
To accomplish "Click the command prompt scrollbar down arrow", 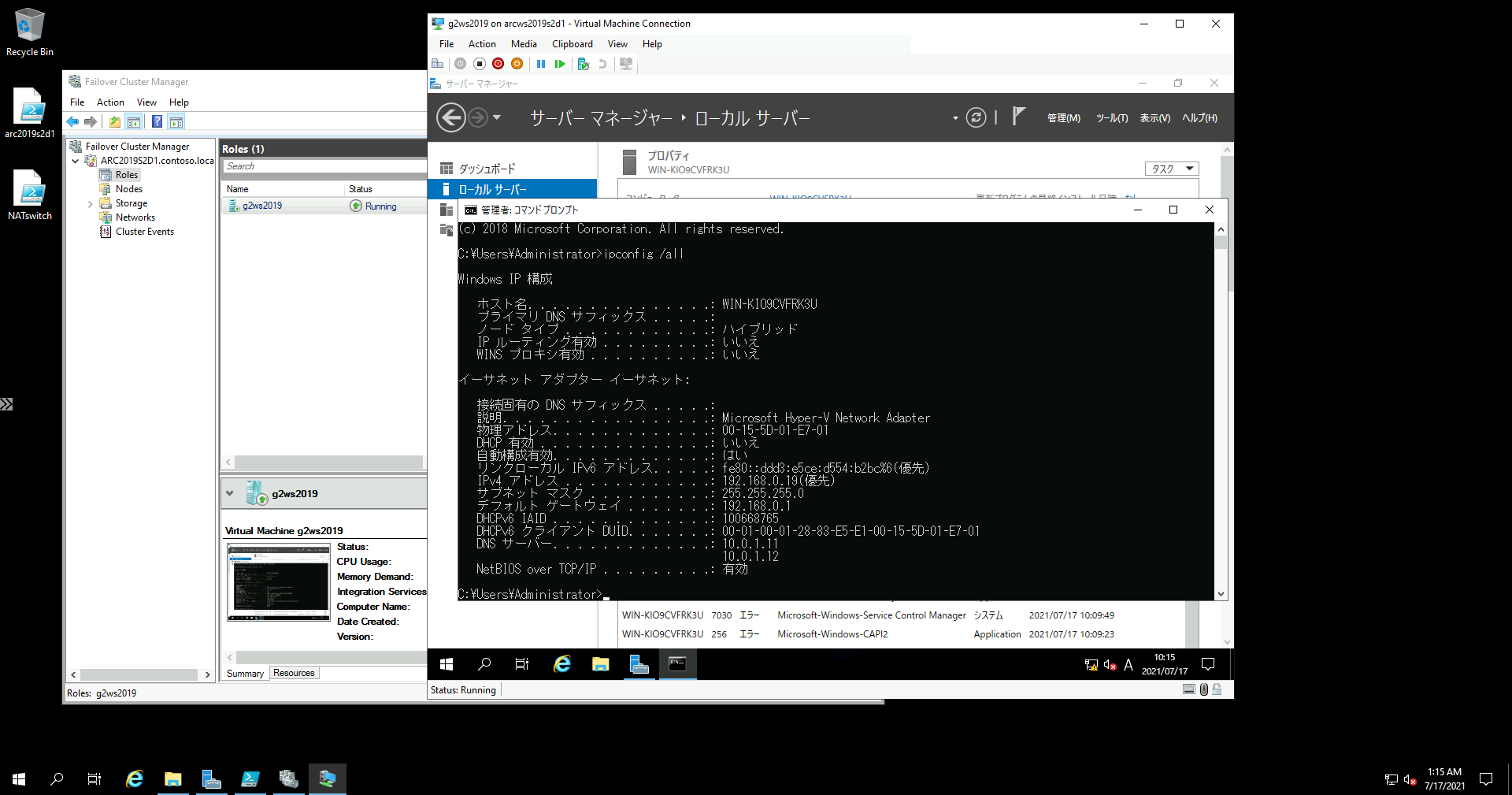I will [1221, 594].
